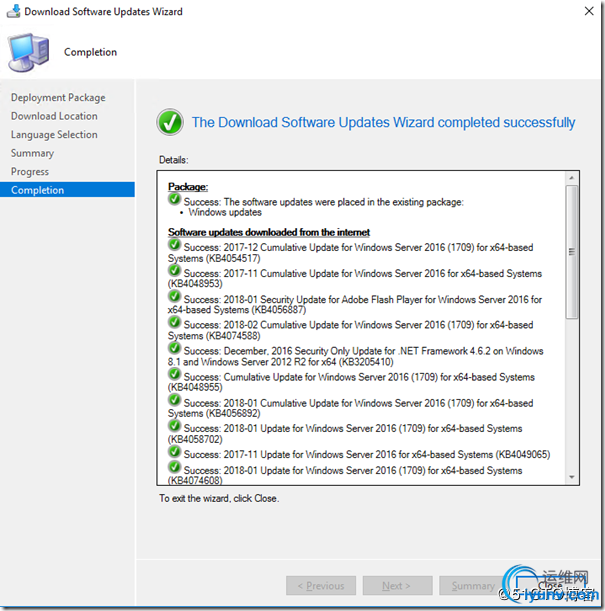Click success icon for KB3205410 .NET update
605x611 pixels.
(174, 348)
